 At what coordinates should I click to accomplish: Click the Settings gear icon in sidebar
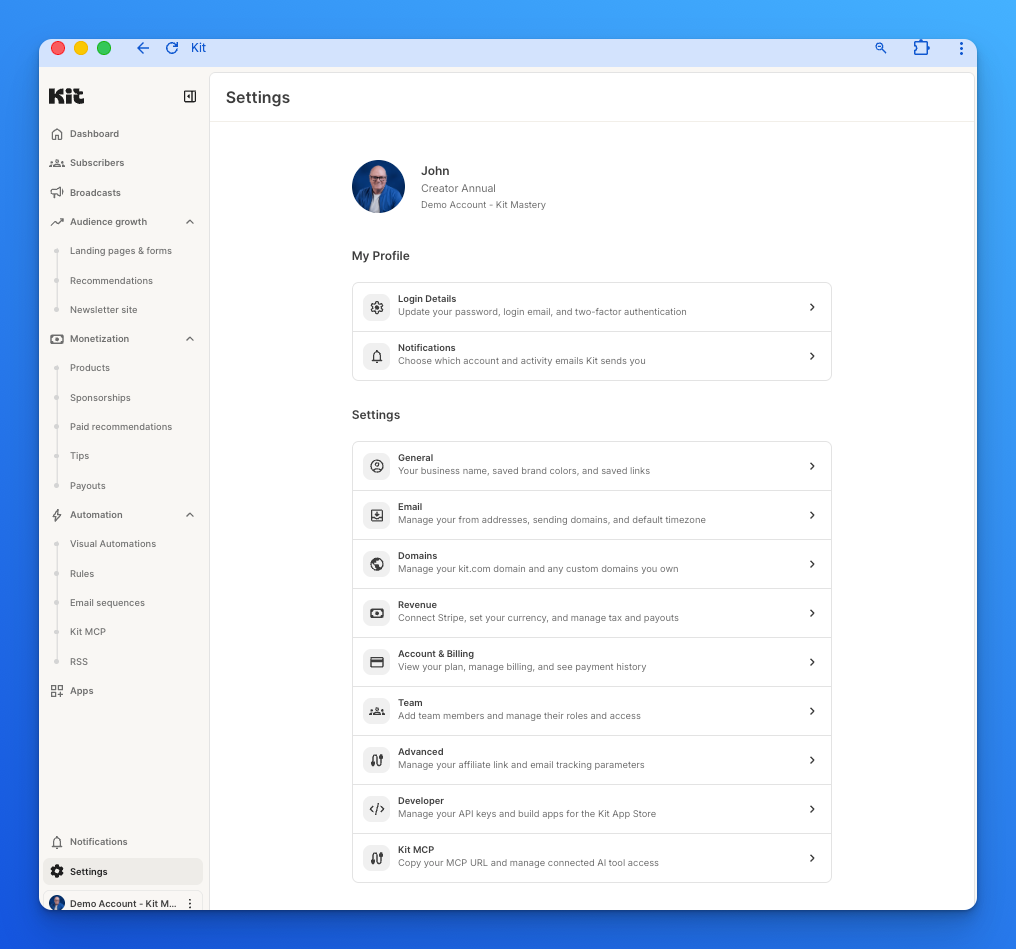pyautogui.click(x=57, y=871)
